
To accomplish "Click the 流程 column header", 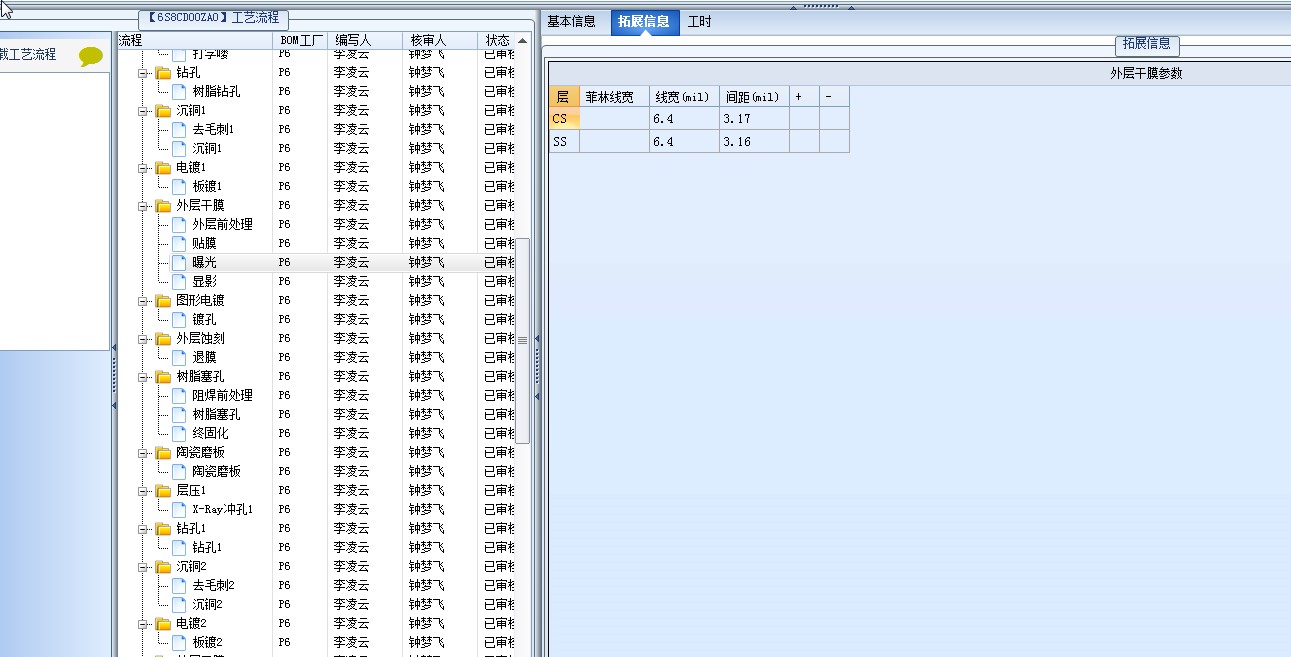I will (x=195, y=40).
